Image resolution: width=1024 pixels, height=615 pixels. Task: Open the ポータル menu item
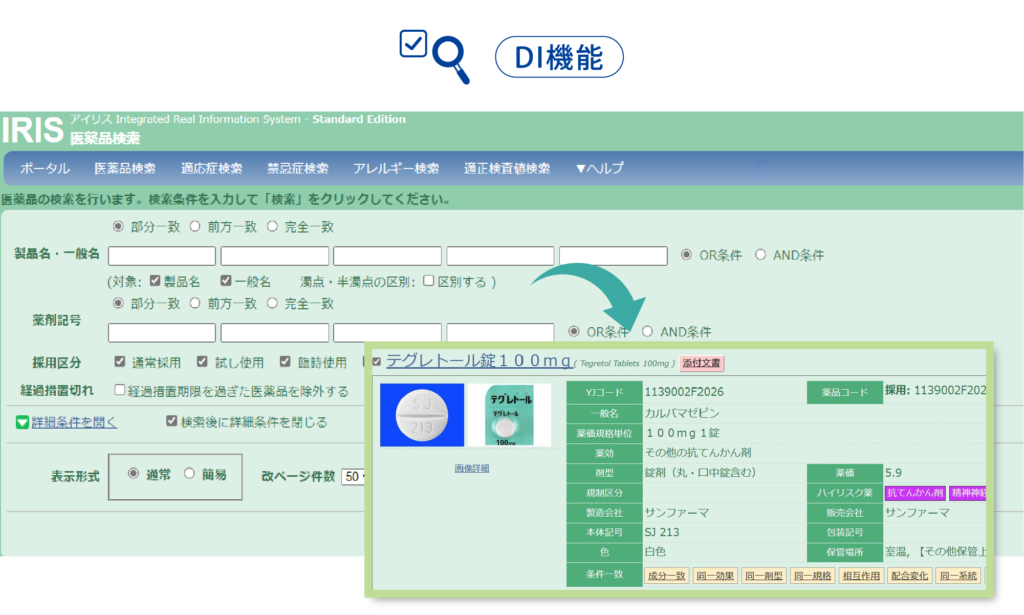(44, 168)
